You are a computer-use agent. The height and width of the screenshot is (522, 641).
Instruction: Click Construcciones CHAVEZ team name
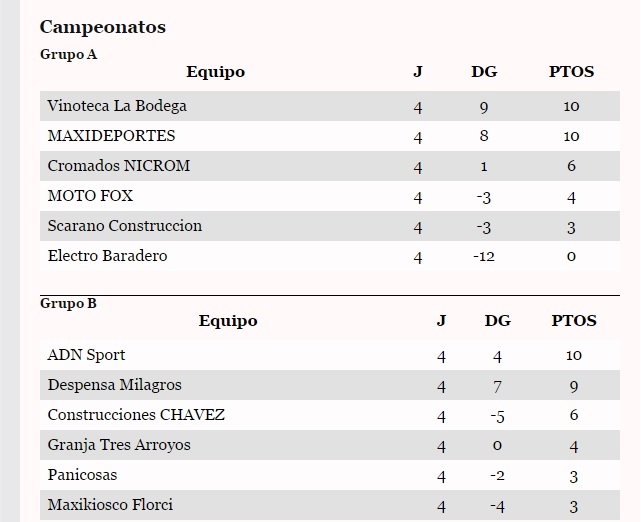point(136,415)
